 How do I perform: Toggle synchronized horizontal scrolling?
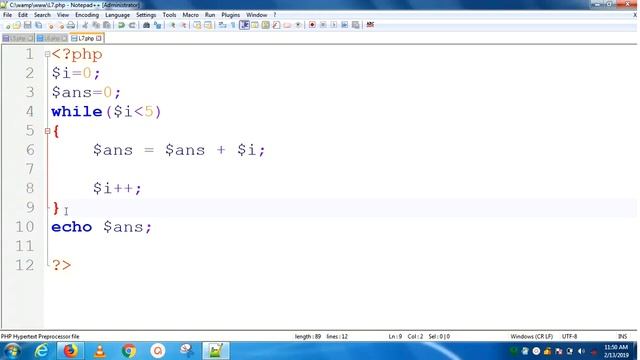click(208, 25)
